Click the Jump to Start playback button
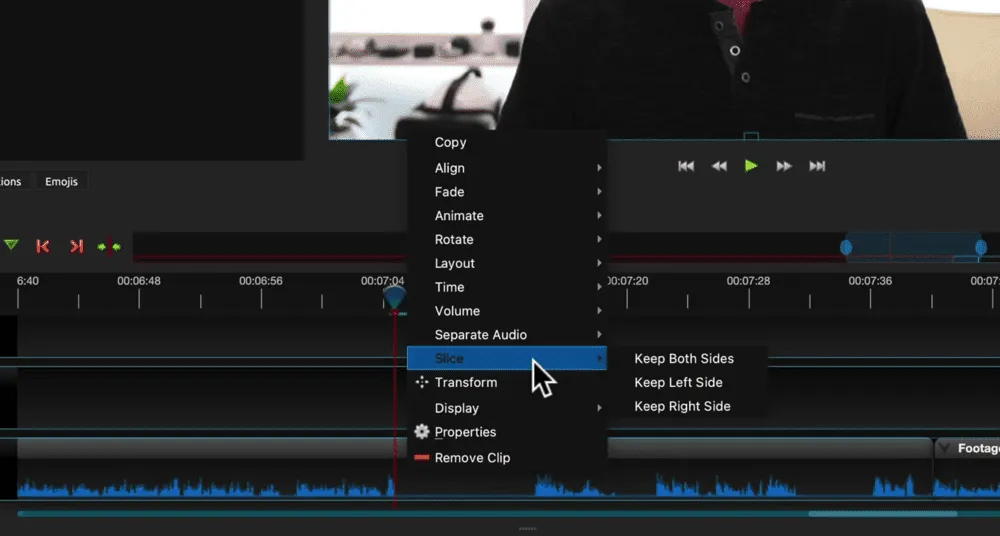Viewport: 1000px width, 536px height. tap(686, 166)
